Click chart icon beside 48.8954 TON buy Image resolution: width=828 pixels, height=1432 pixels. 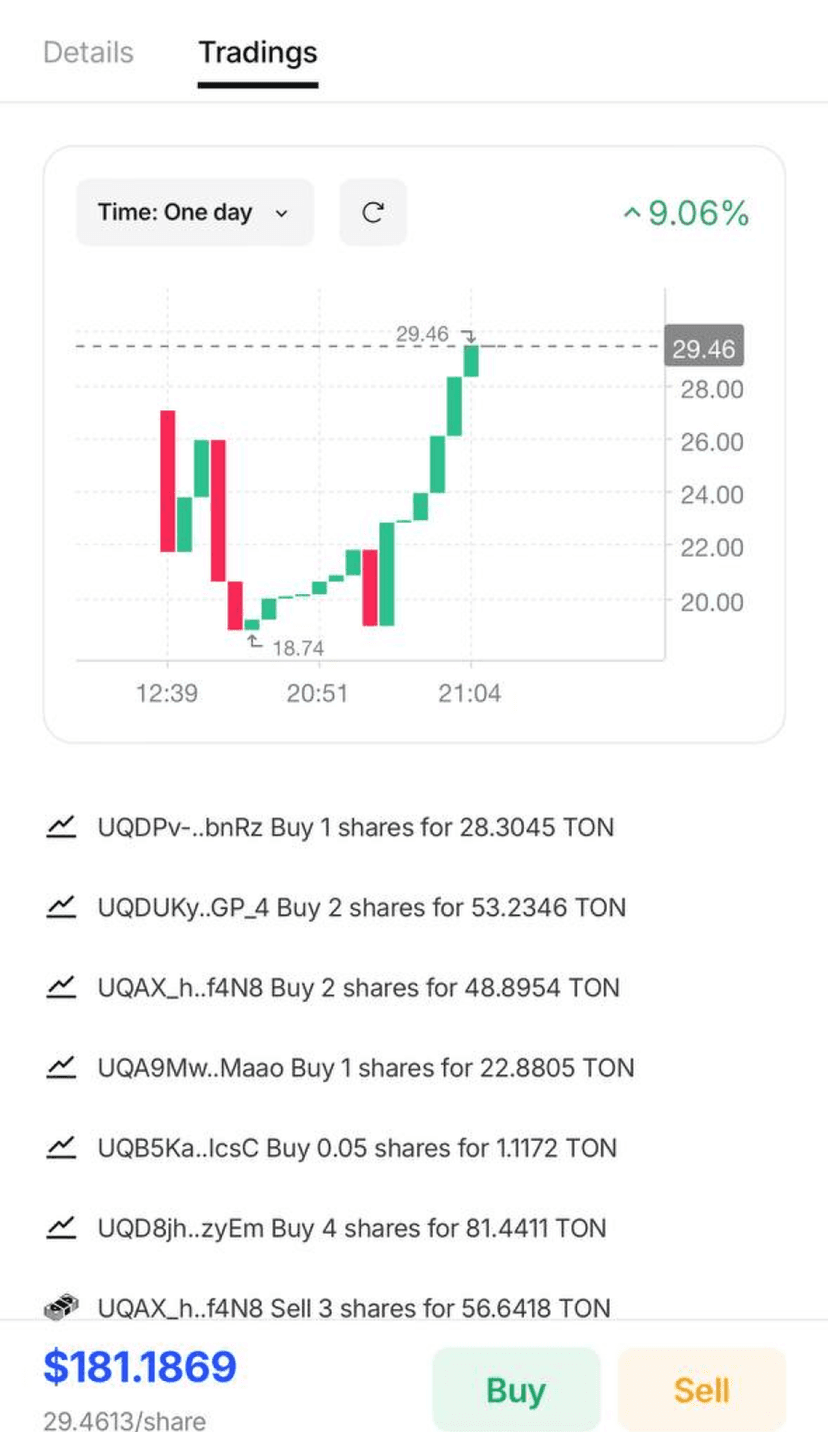point(61,987)
